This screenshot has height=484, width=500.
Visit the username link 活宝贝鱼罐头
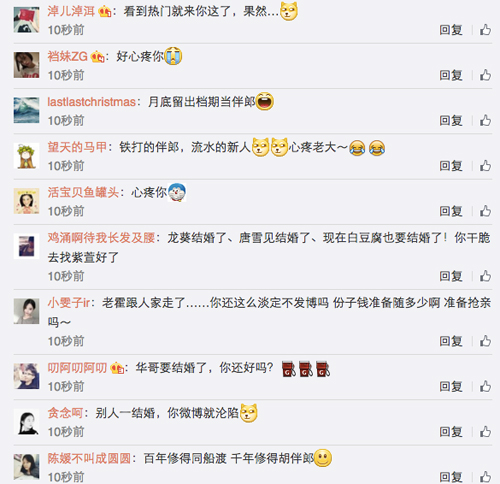83,193
